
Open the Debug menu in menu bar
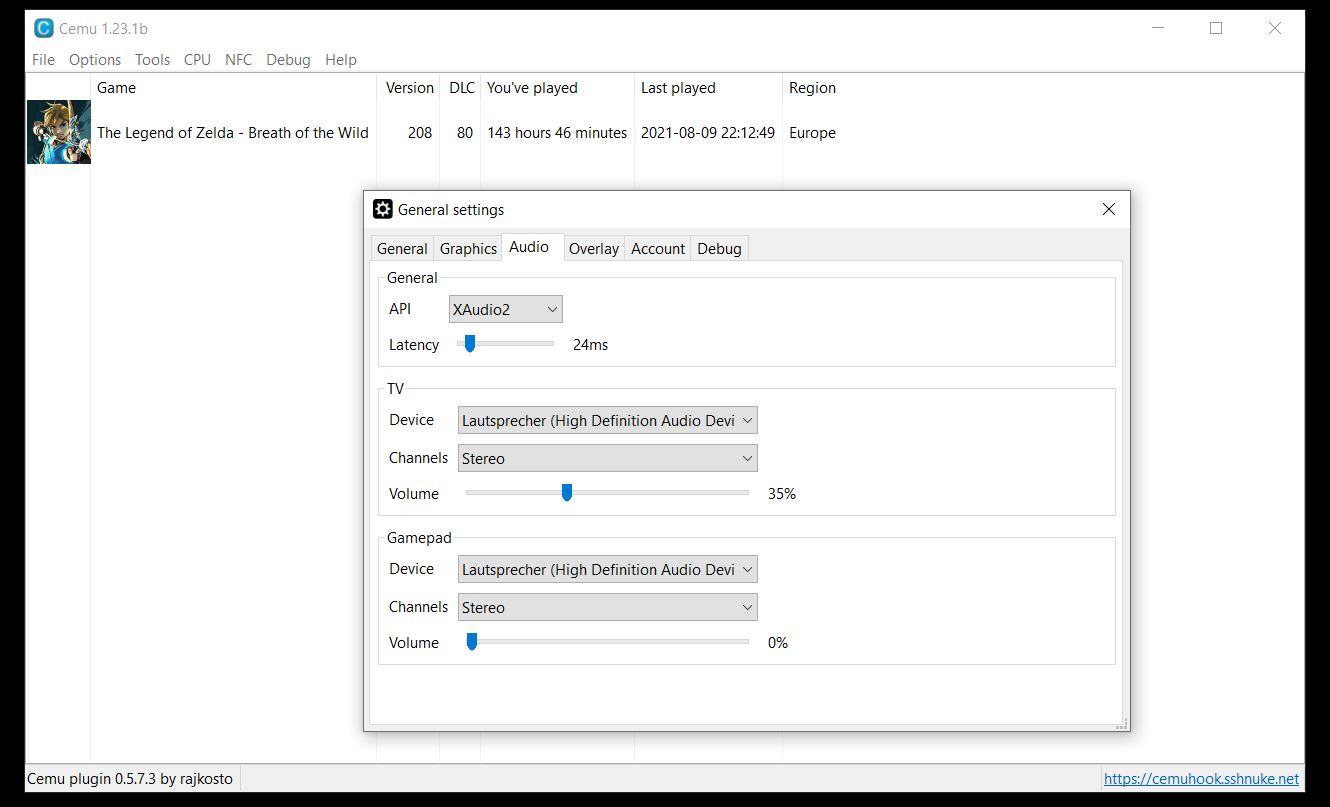[288, 60]
